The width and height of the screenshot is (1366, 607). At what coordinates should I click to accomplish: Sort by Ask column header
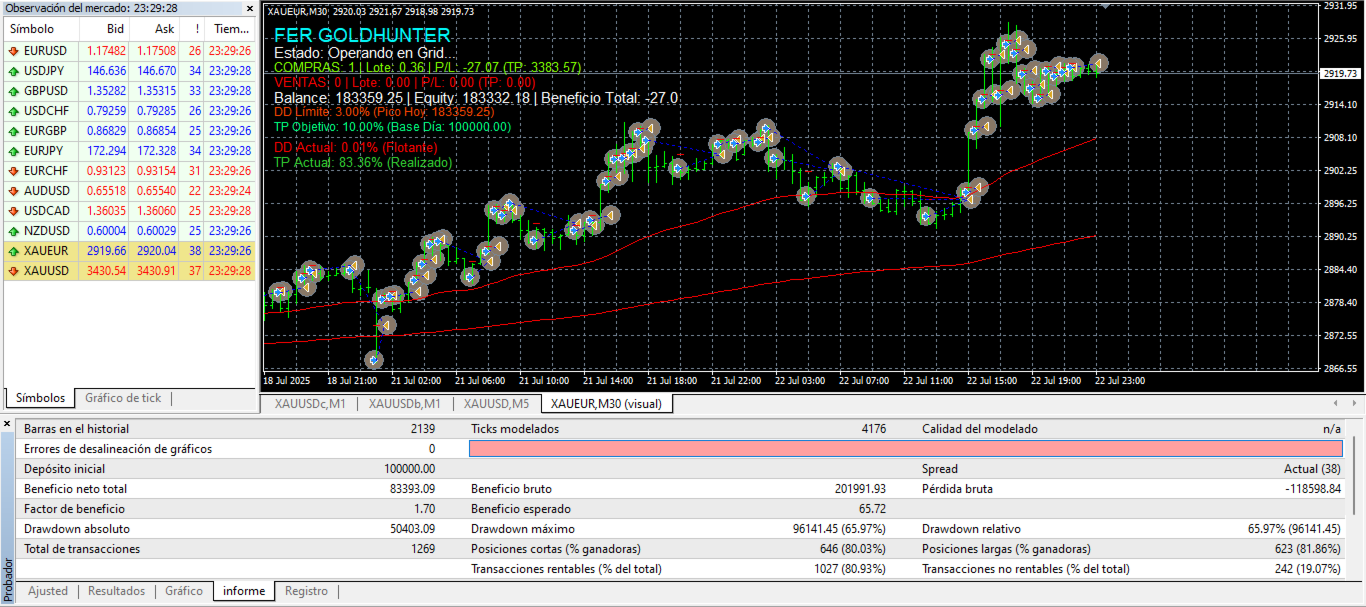(155, 29)
